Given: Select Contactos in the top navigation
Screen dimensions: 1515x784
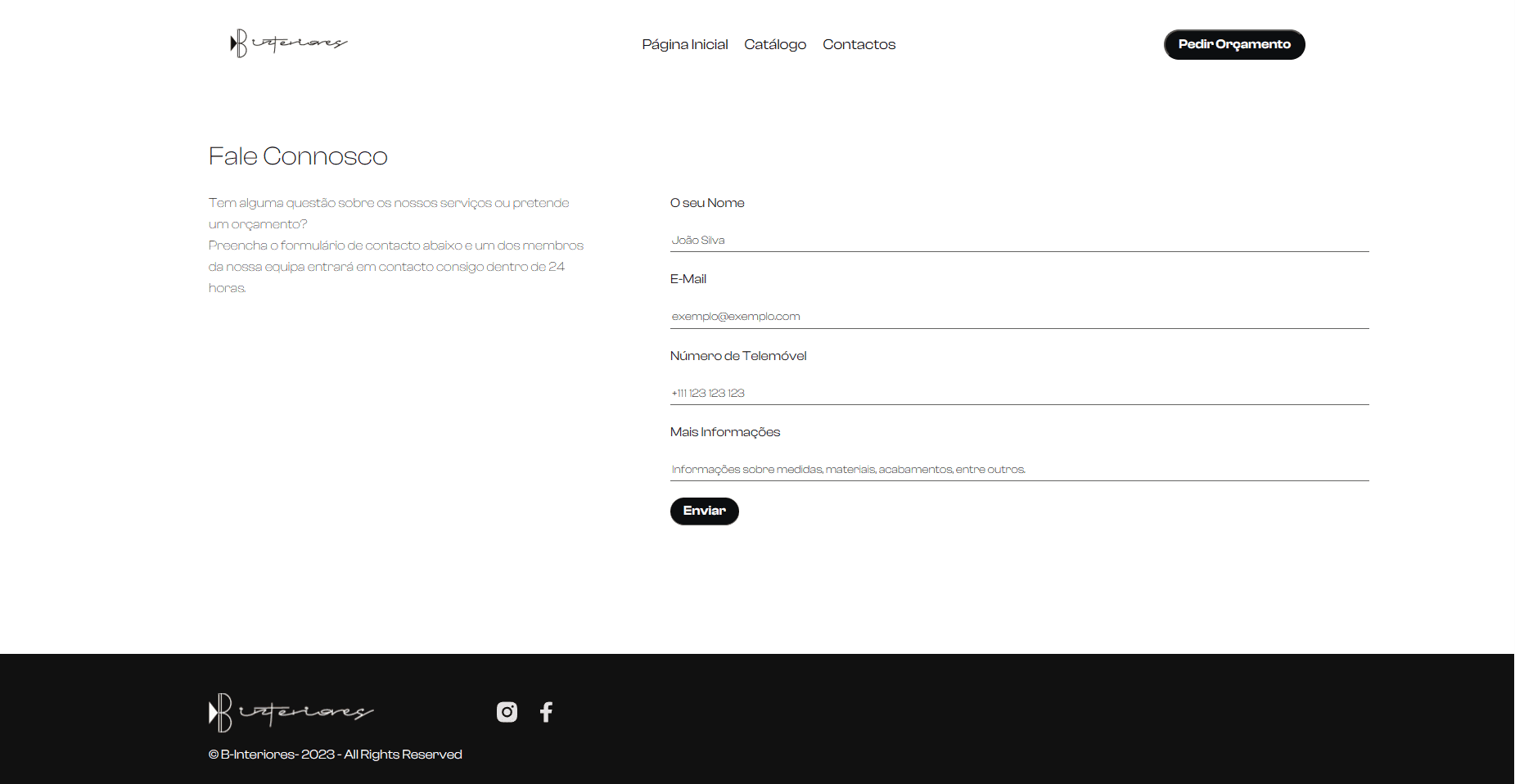Looking at the screenshot, I should (x=859, y=44).
